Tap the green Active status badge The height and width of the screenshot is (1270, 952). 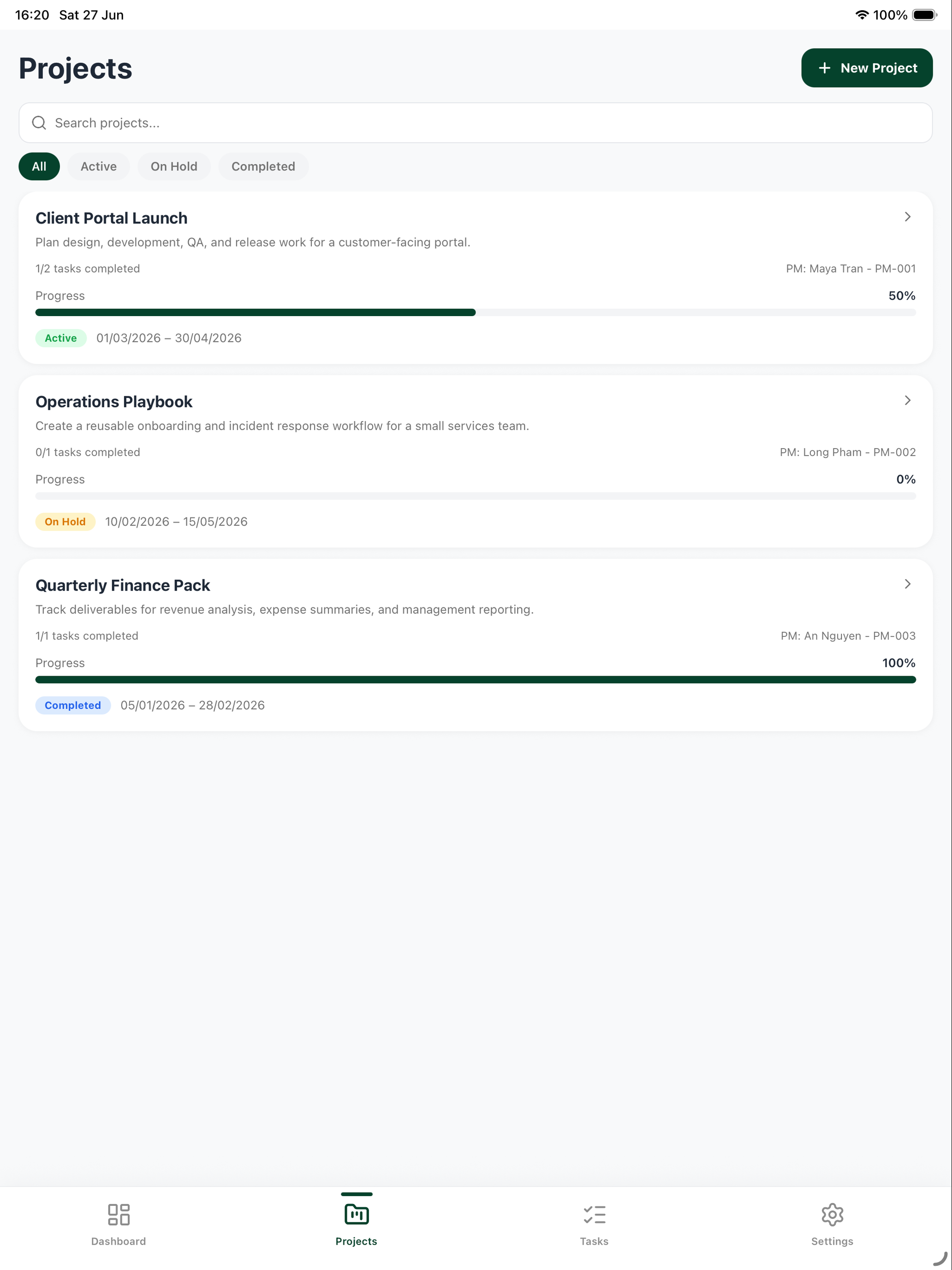(61, 338)
